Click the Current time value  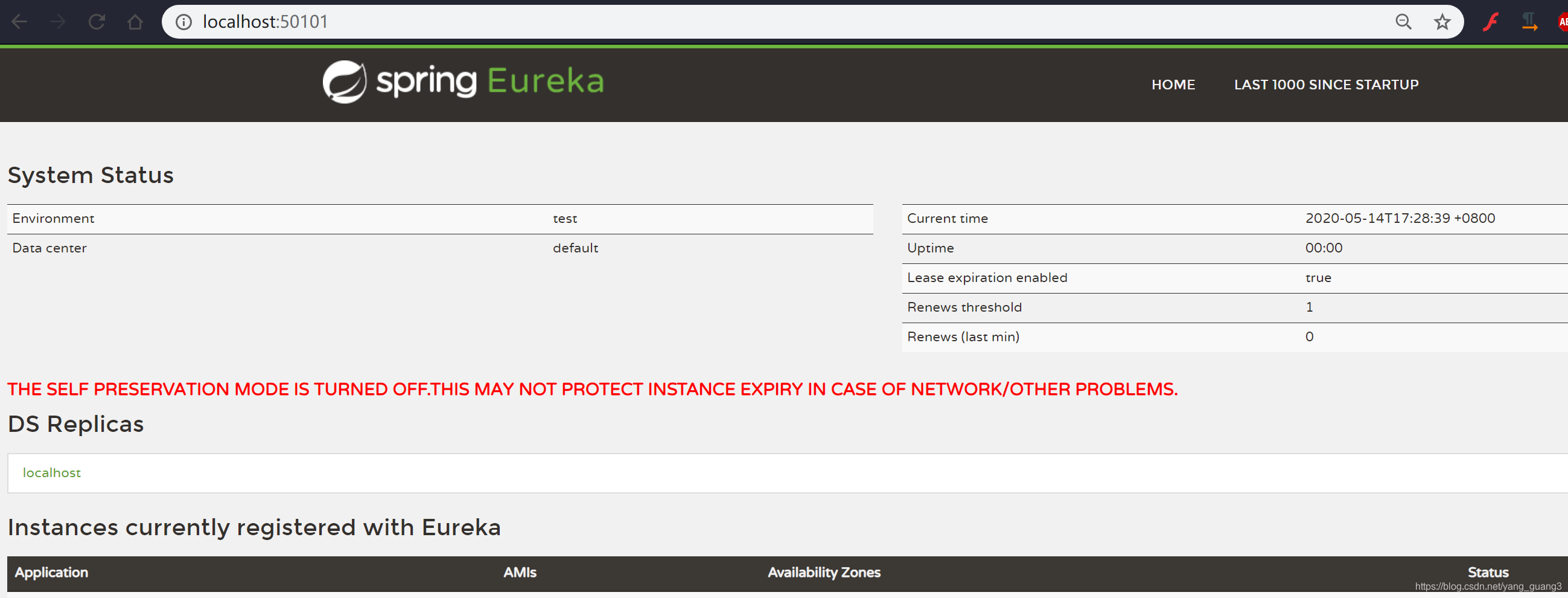point(1400,218)
